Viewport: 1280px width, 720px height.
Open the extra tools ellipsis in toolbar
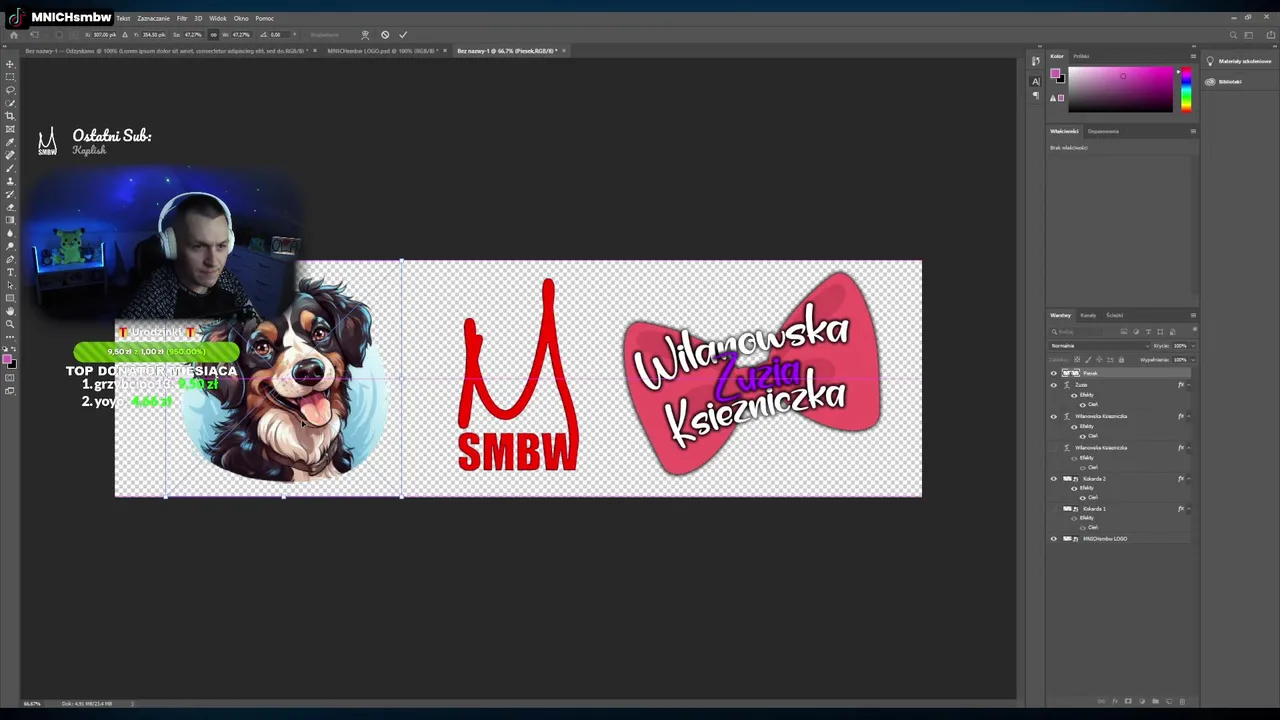coord(10,337)
